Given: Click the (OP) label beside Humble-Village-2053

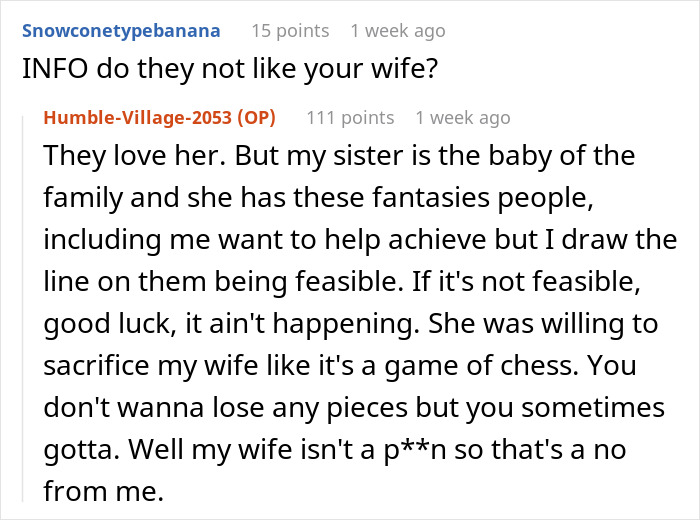Looking at the screenshot, I should 256,118.
